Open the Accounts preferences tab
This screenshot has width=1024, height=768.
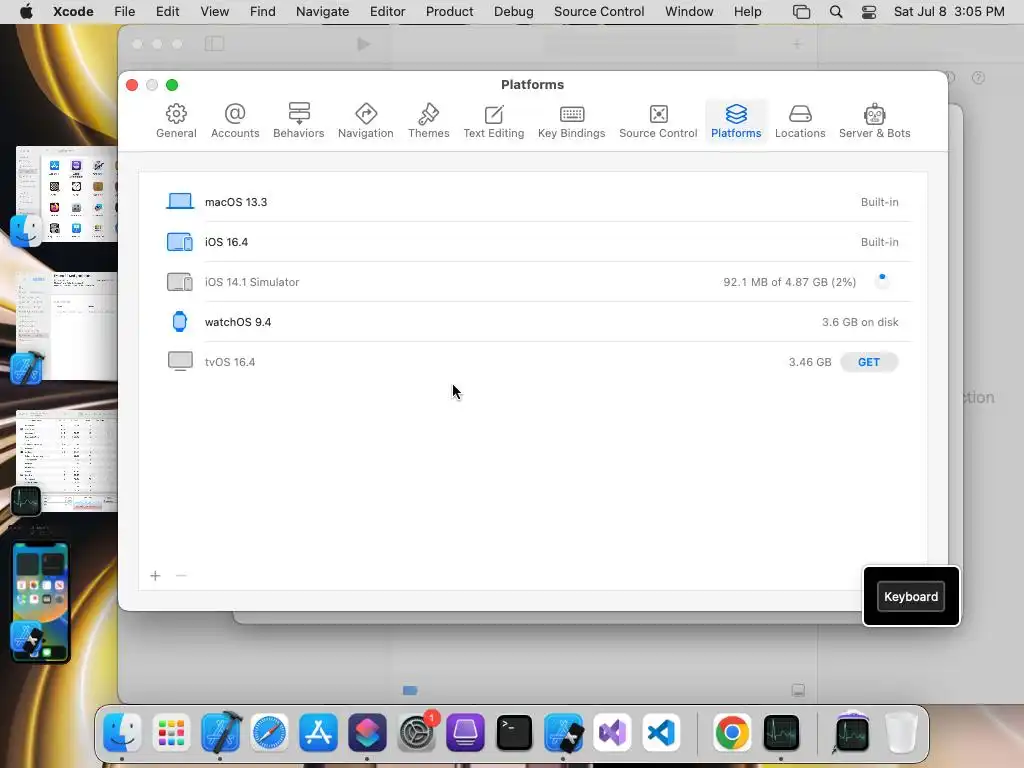(x=235, y=121)
